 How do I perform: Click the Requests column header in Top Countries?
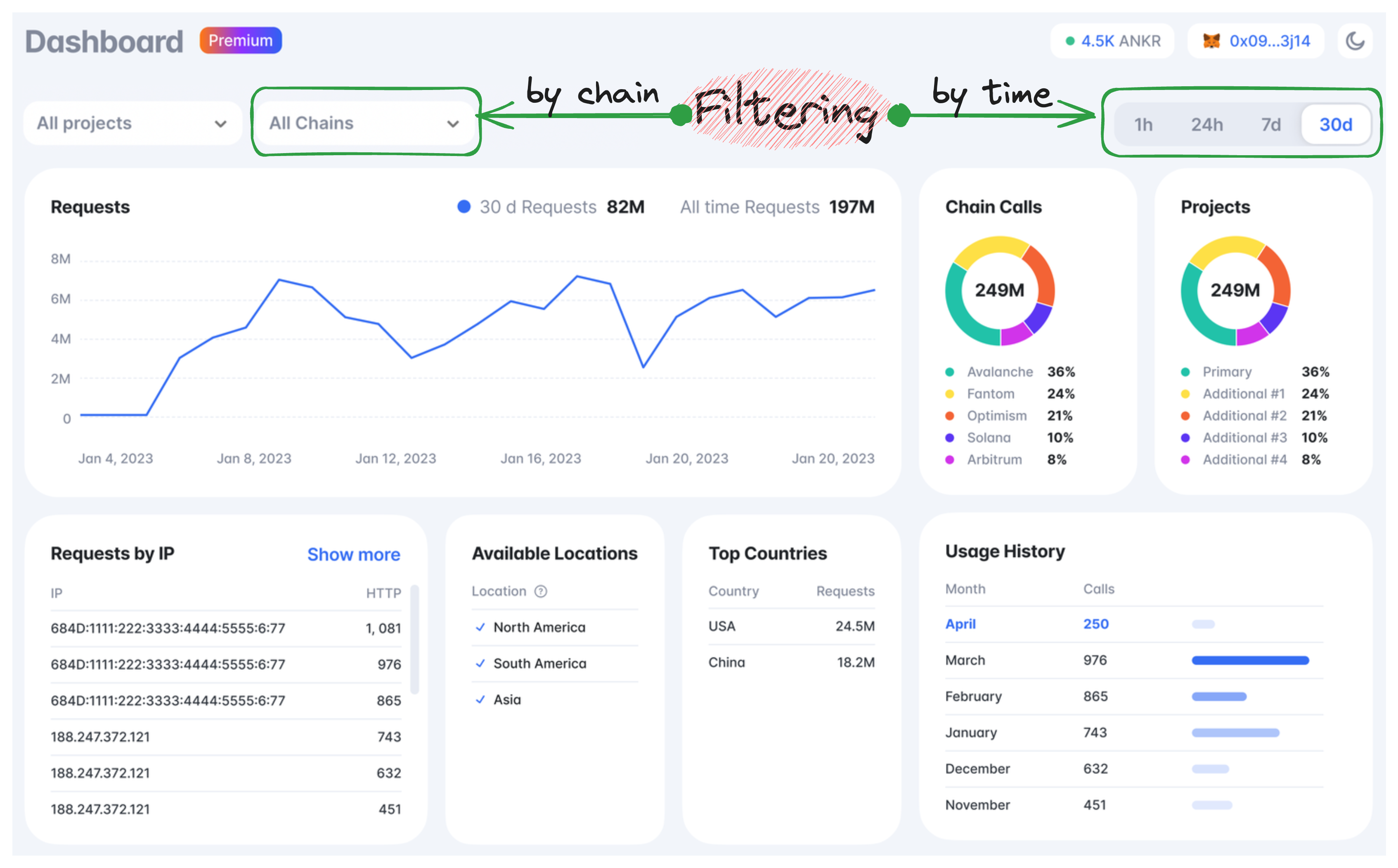tap(845, 591)
